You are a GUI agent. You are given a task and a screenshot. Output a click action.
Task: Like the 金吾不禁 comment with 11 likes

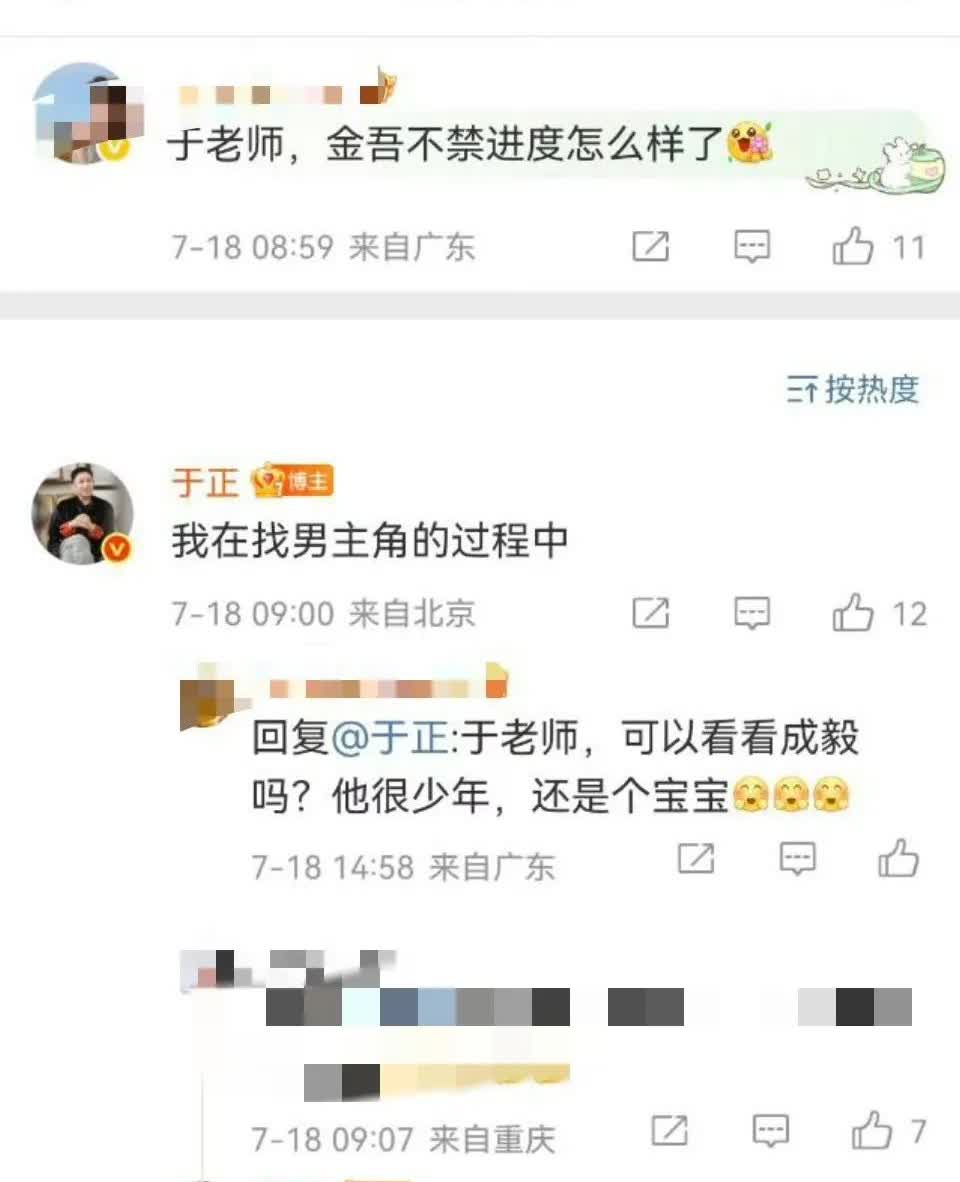[852, 247]
